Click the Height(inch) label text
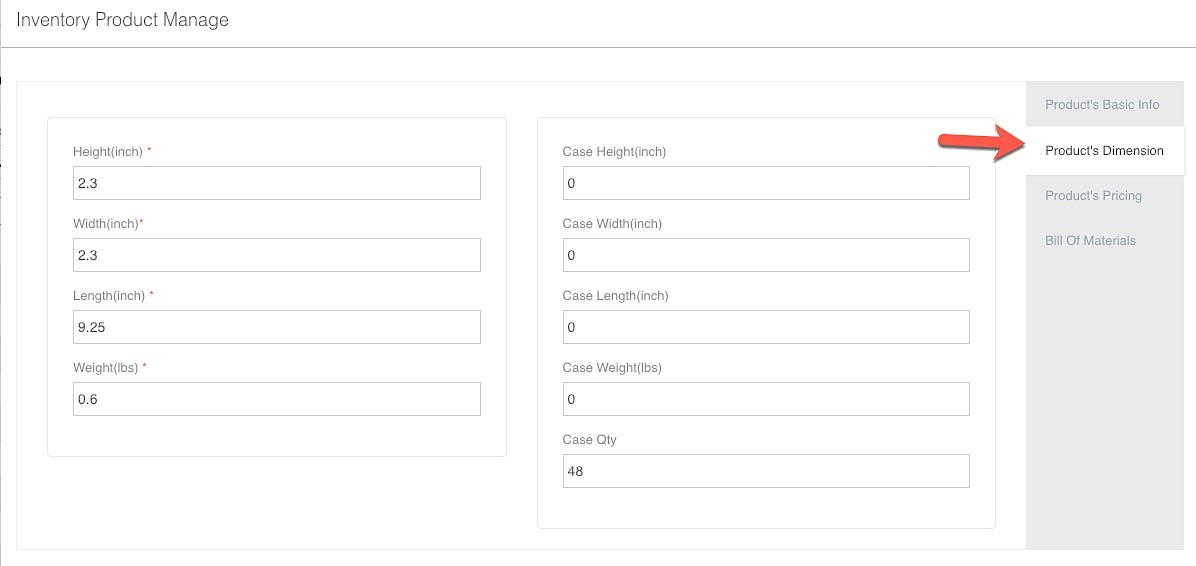 [x=108, y=152]
